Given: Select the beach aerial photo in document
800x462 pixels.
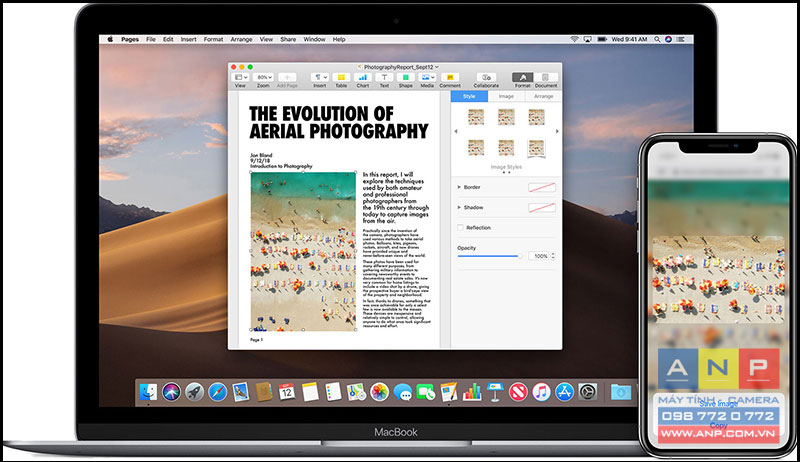Looking at the screenshot, I should 304,251.
